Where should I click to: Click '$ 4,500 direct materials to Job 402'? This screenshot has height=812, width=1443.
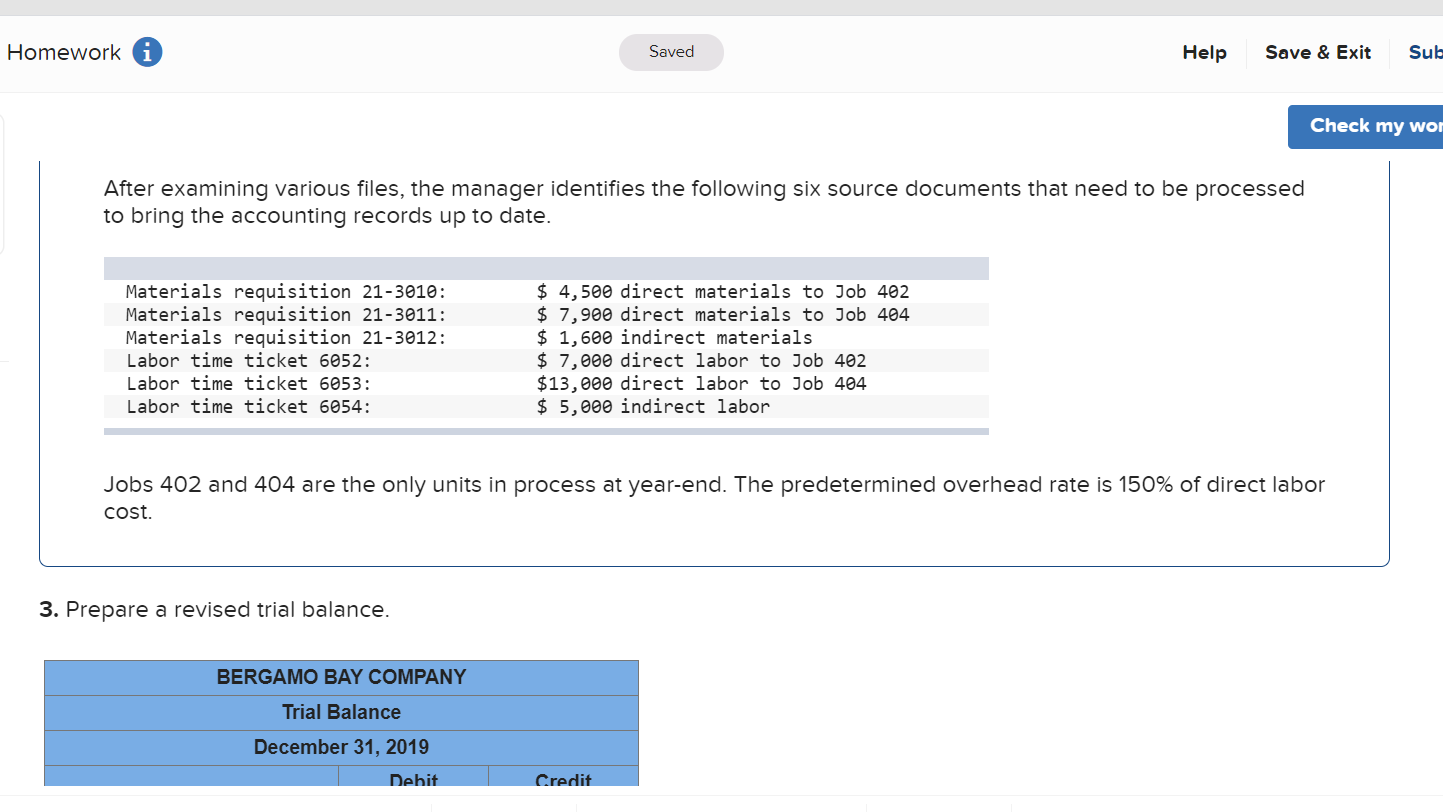click(723, 292)
